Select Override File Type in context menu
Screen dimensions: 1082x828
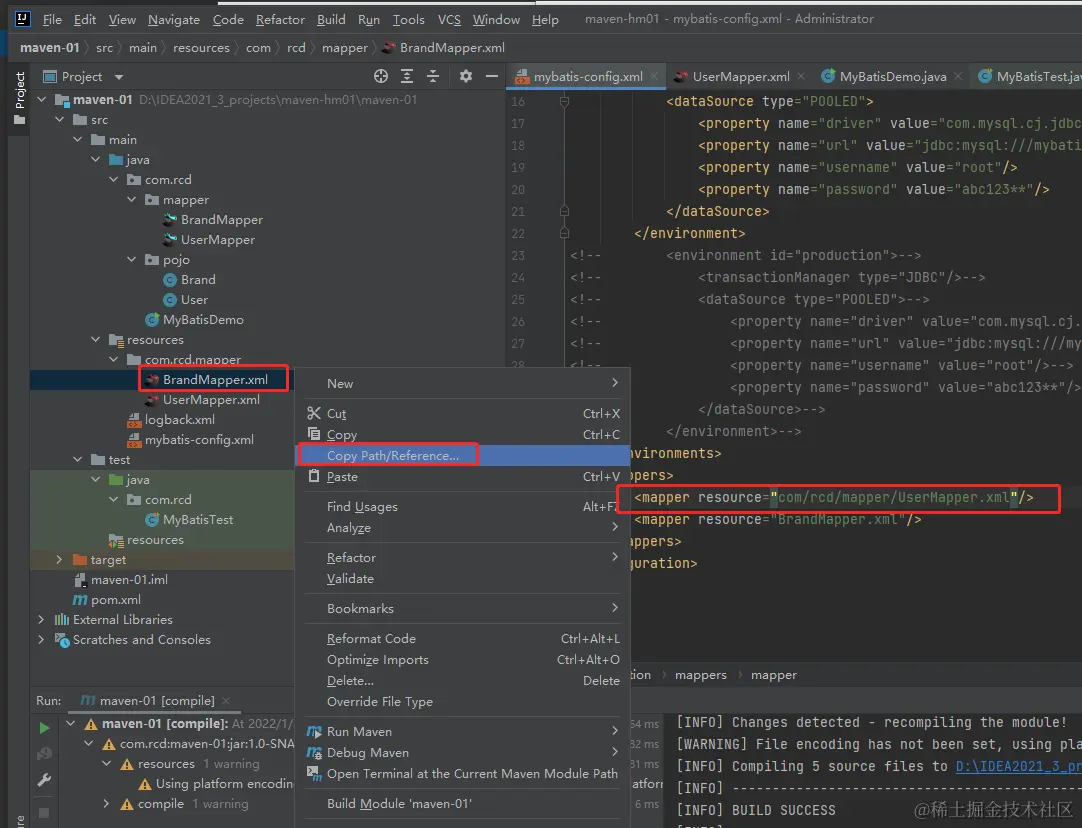tap(462, 702)
